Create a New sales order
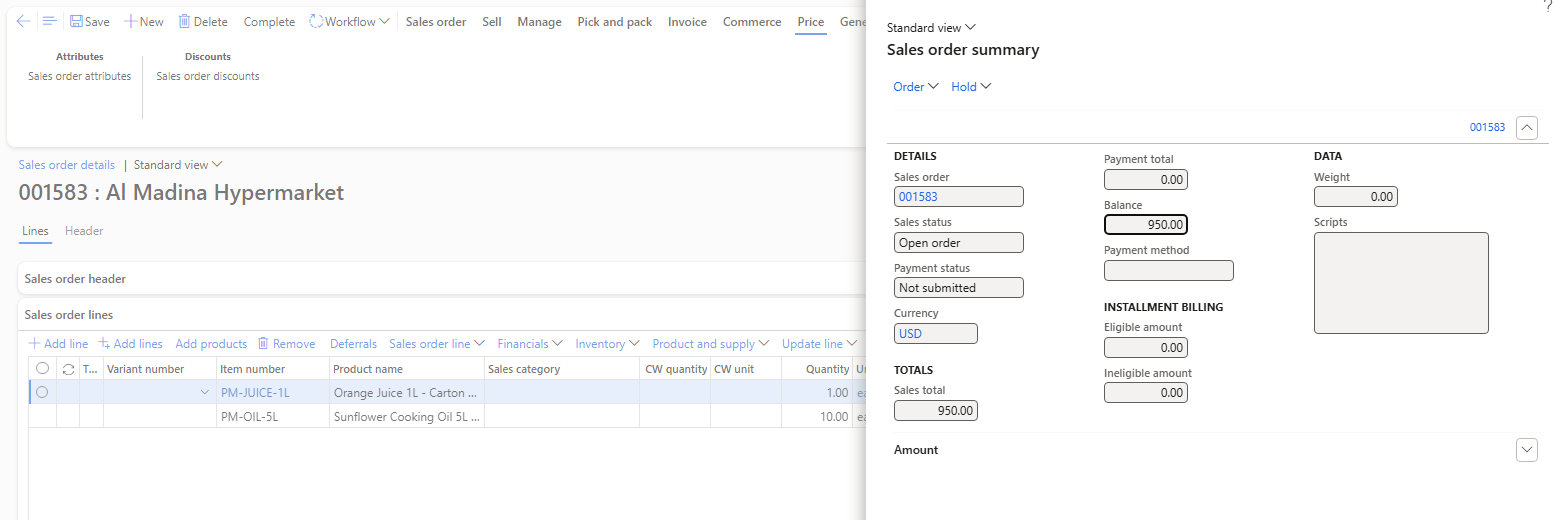This screenshot has width=1566, height=520. tap(144, 21)
